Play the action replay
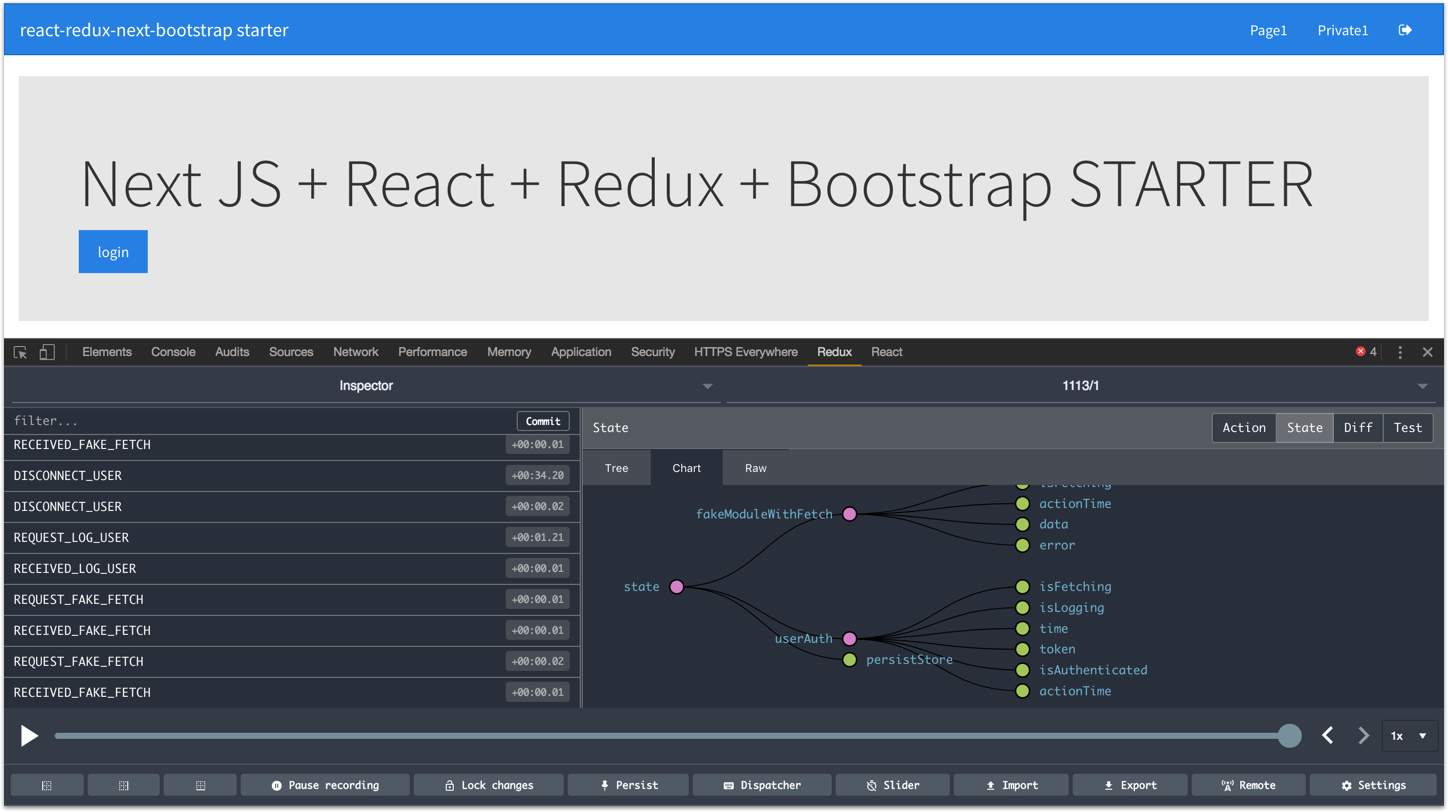Image resolution: width=1448 pixels, height=812 pixels. [x=29, y=736]
